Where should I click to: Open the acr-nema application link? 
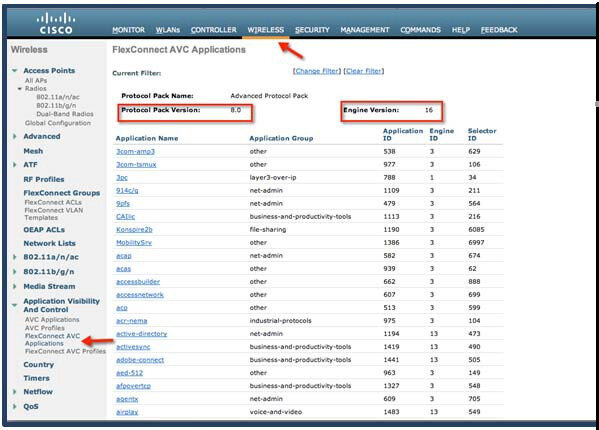[131, 321]
